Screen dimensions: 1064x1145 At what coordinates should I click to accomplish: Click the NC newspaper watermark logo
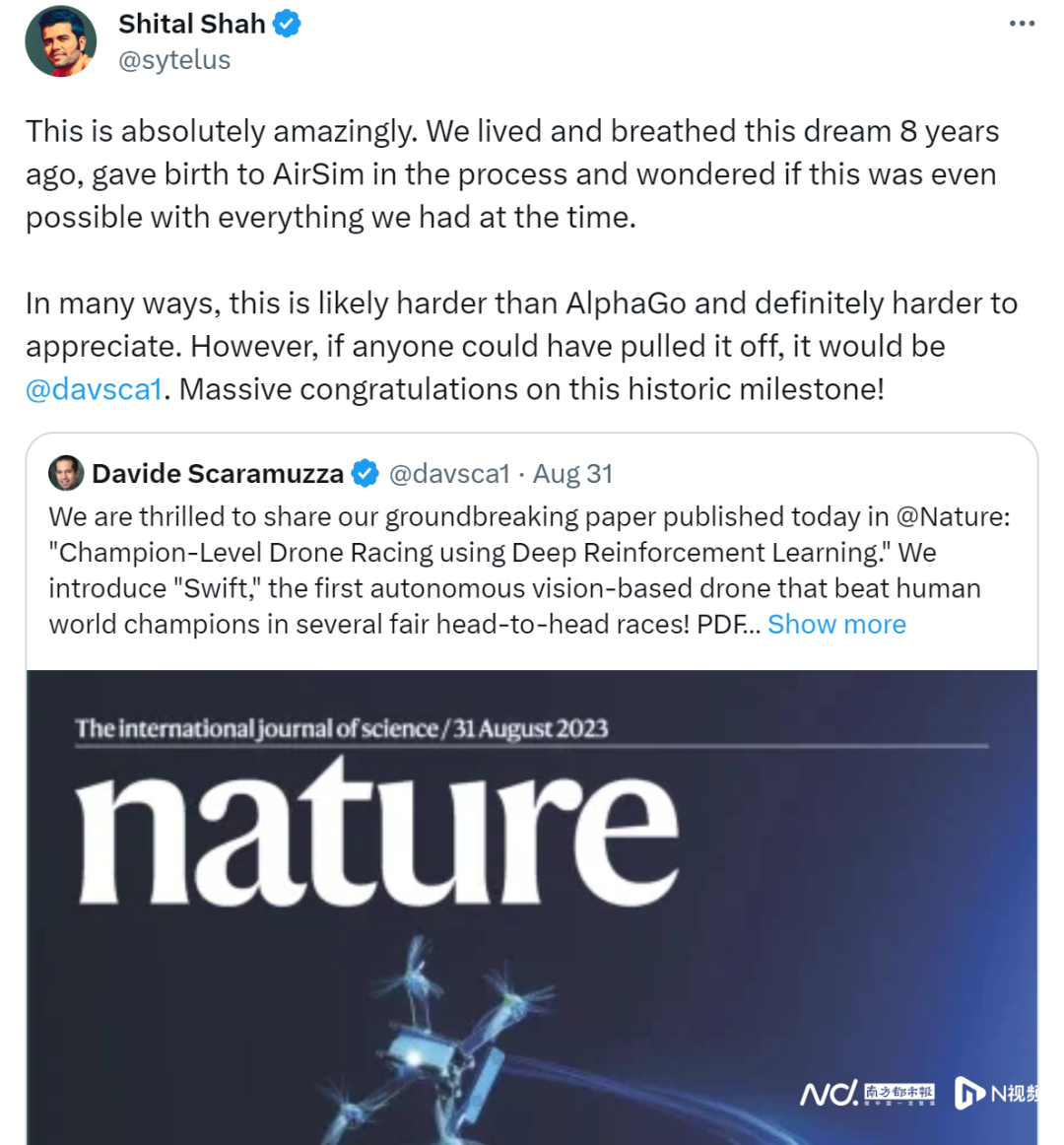pyautogui.click(x=867, y=1092)
